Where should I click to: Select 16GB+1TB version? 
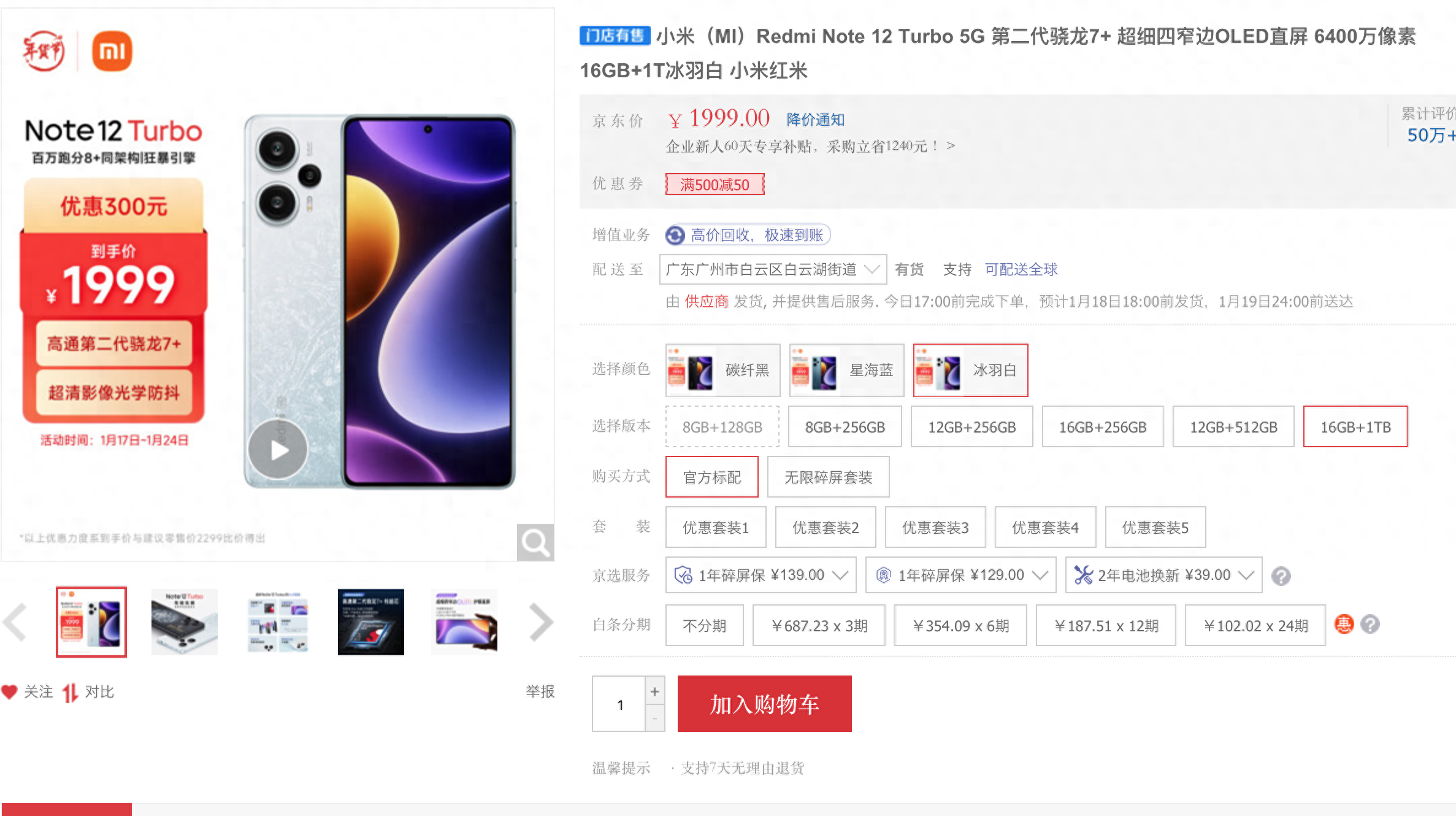[x=1355, y=426]
